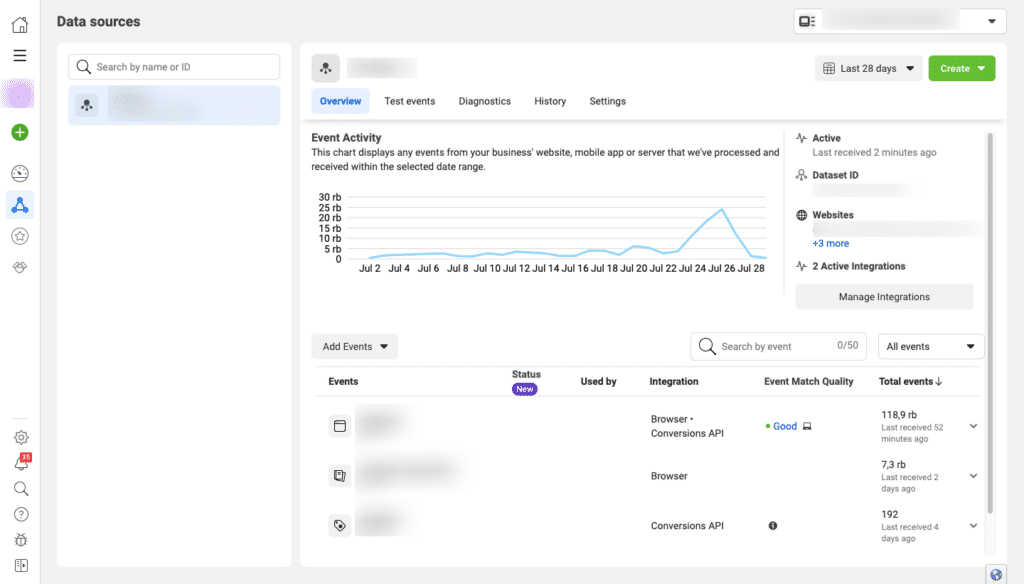Expand the 7,3 rb event row

coord(973,476)
